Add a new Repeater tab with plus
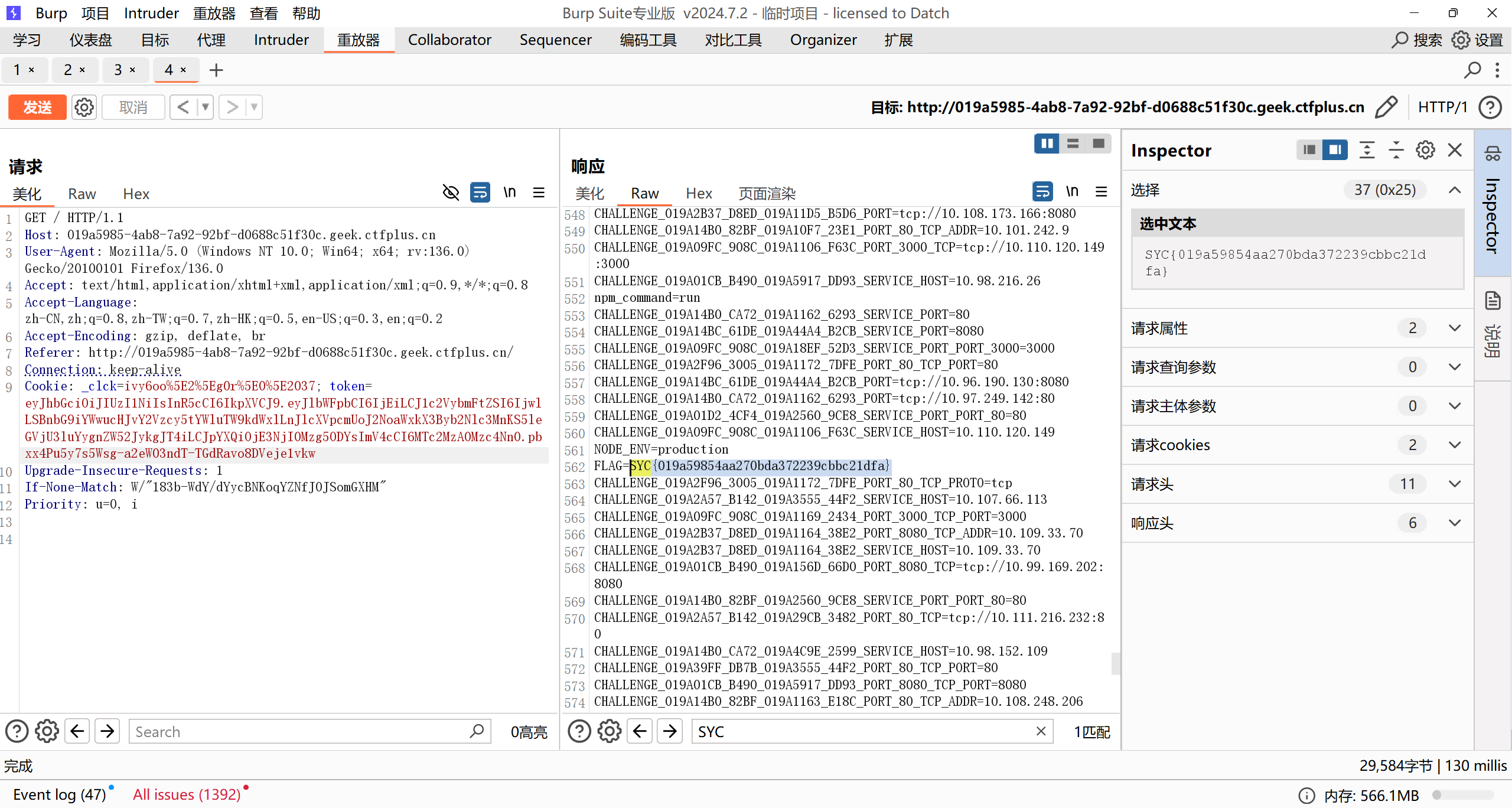The width and height of the screenshot is (1512, 808). point(216,70)
